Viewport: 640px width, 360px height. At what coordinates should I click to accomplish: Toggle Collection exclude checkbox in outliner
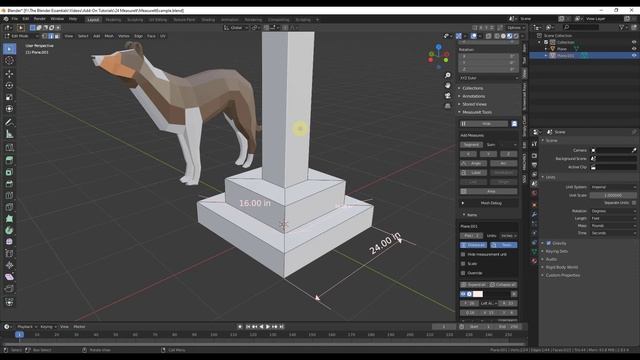click(546, 42)
